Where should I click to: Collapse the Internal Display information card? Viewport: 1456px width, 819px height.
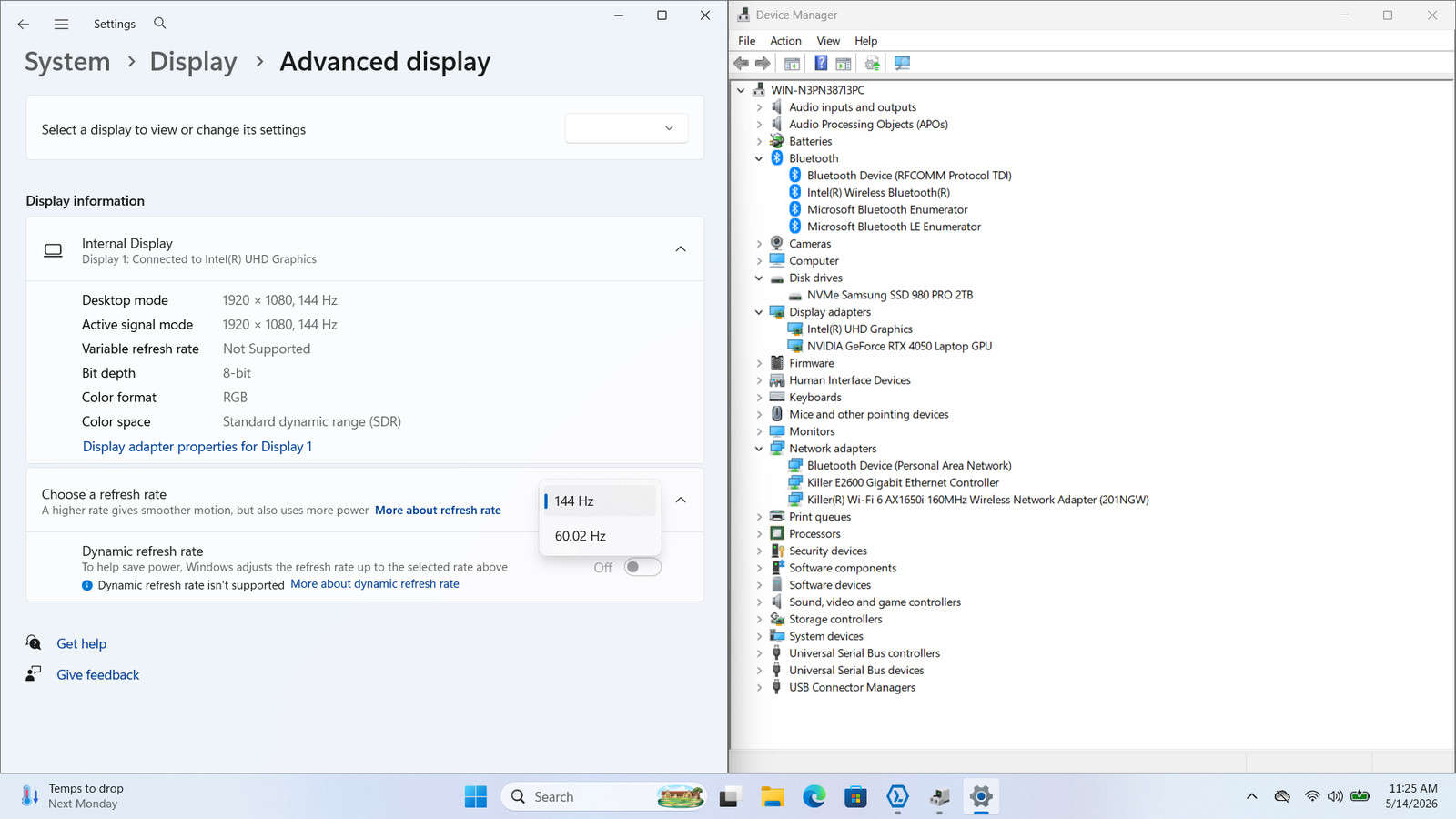[x=681, y=249]
